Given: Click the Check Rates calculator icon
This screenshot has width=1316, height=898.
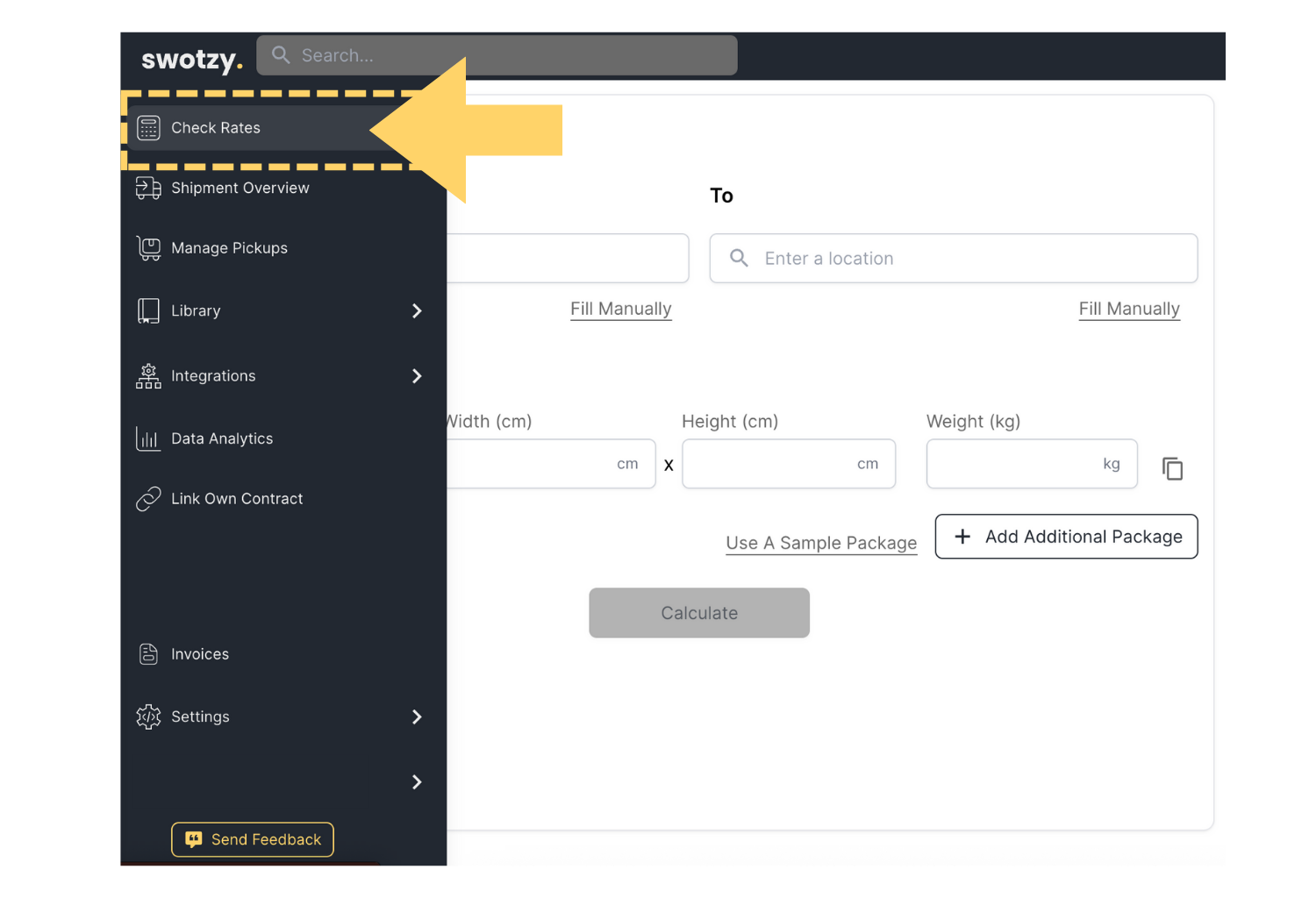Looking at the screenshot, I should click(148, 128).
